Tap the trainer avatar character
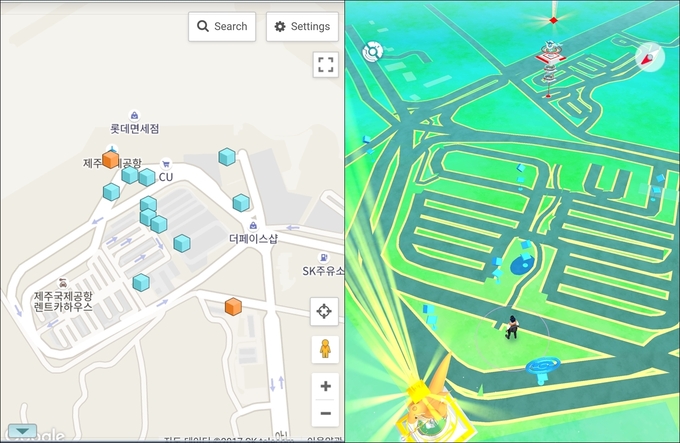This screenshot has height=443, width=680. 512,327
